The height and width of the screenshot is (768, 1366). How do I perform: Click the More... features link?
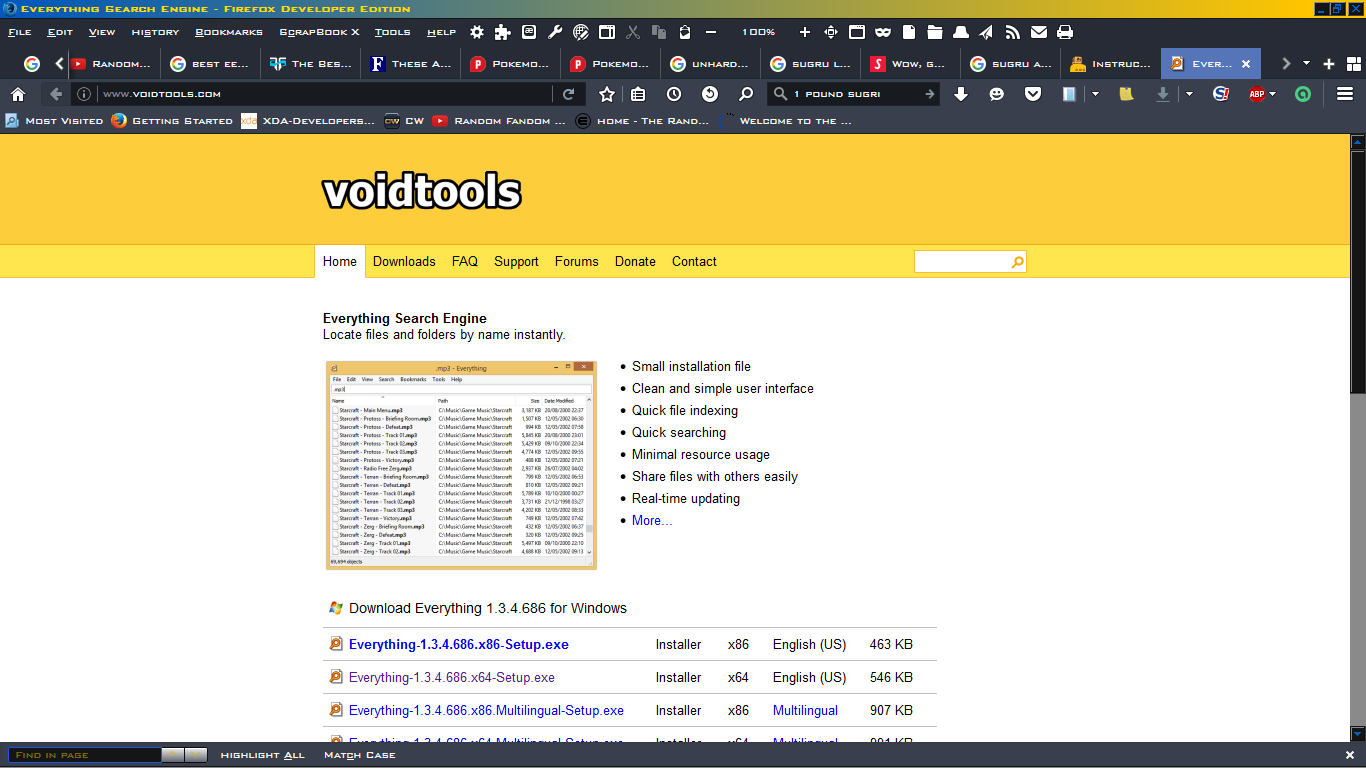[652, 521]
